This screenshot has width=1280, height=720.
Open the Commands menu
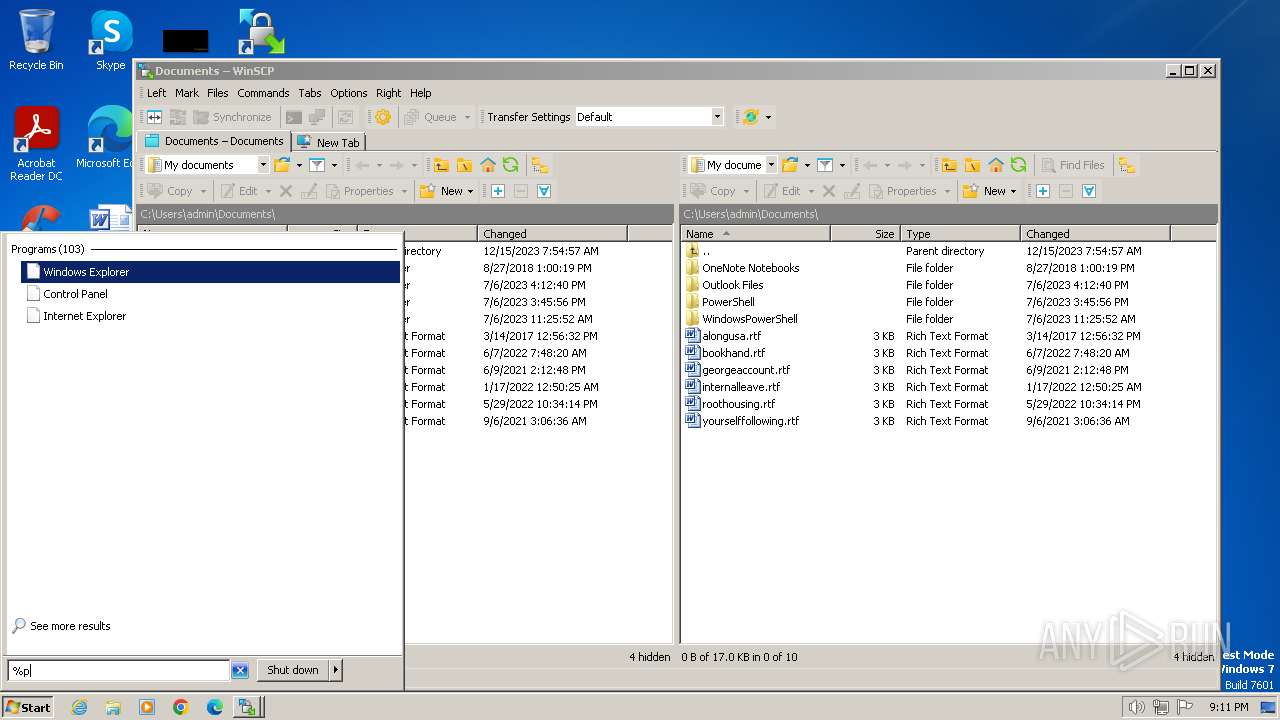pyautogui.click(x=263, y=93)
